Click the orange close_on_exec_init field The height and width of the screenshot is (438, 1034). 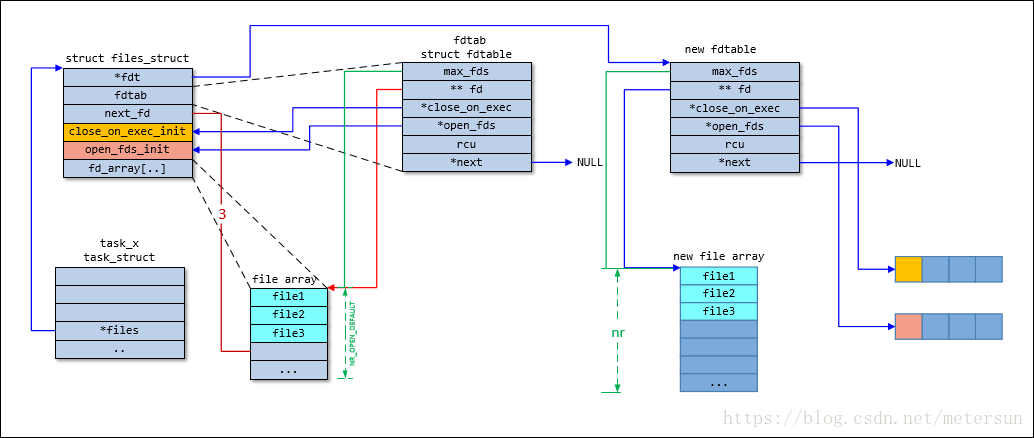(x=127, y=131)
